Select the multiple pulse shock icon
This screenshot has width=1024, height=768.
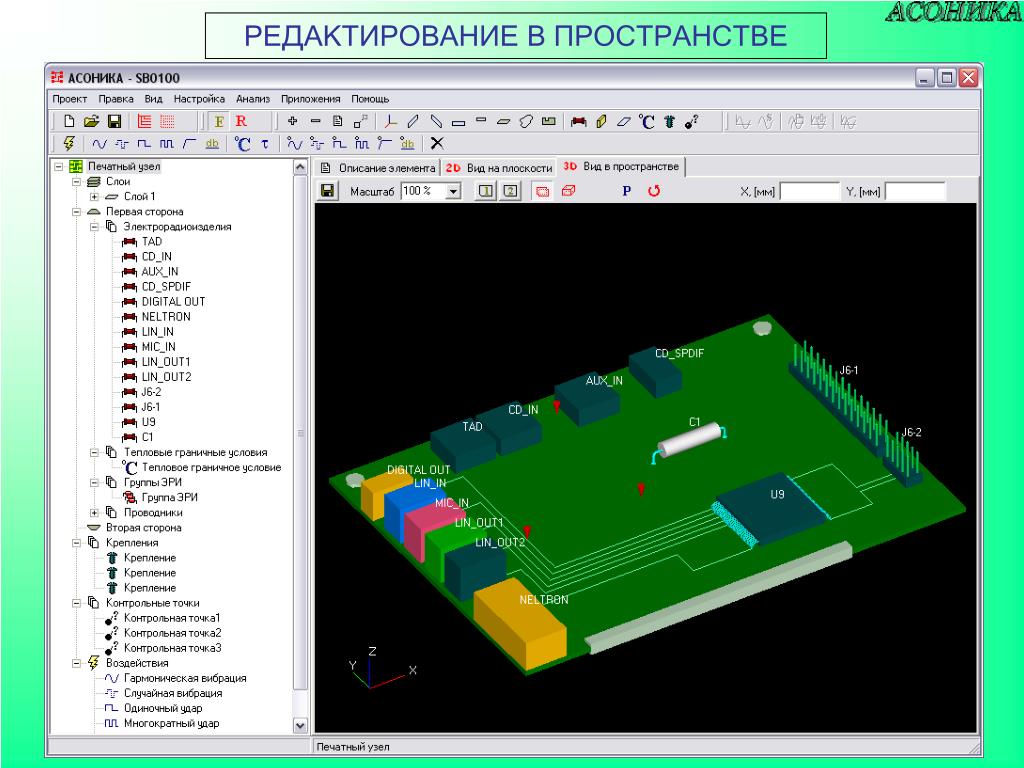(167, 144)
